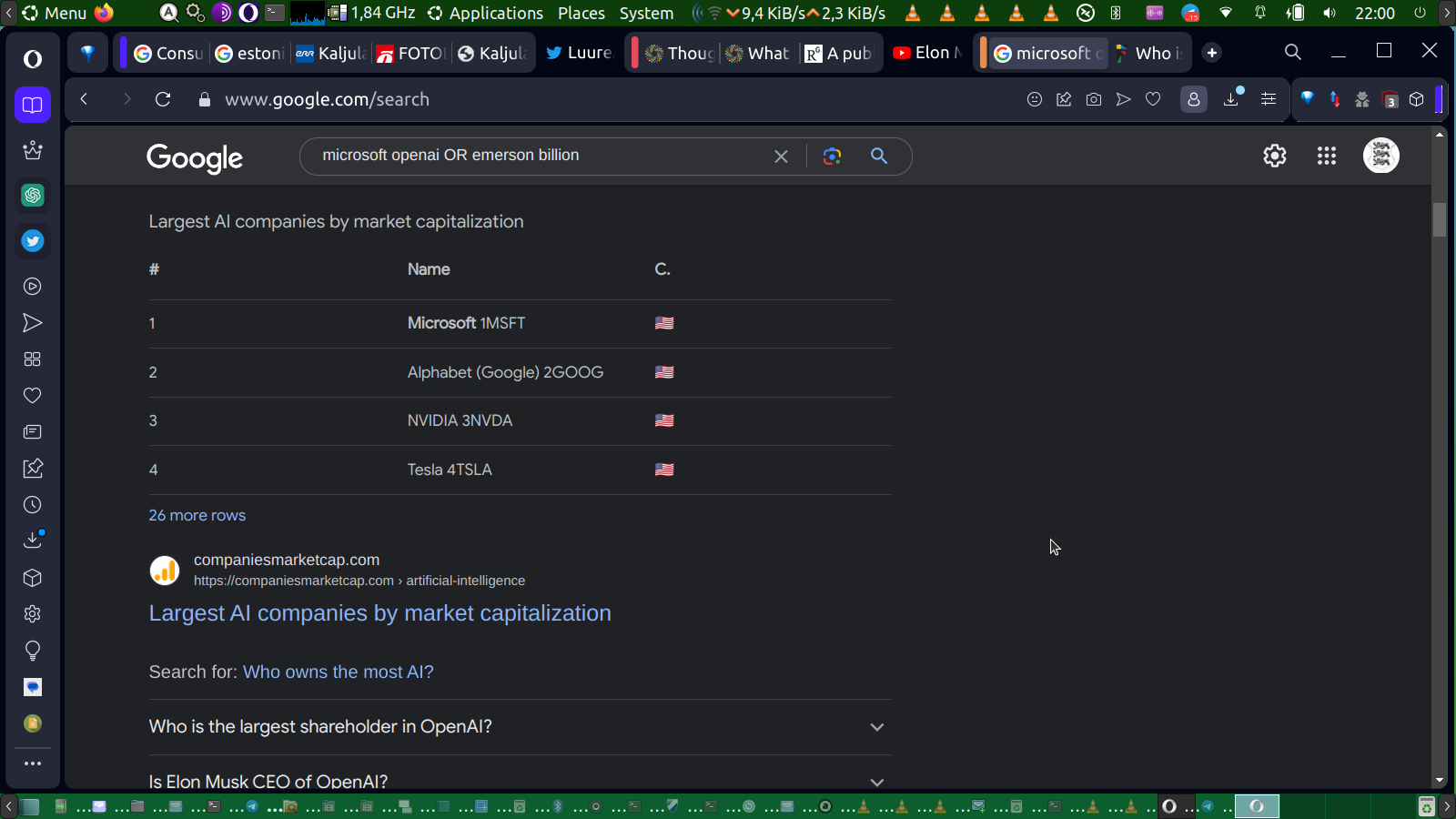Switch to the 'Who i' tab
Image resolution: width=1456 pixels, height=819 pixels.
(1148, 53)
